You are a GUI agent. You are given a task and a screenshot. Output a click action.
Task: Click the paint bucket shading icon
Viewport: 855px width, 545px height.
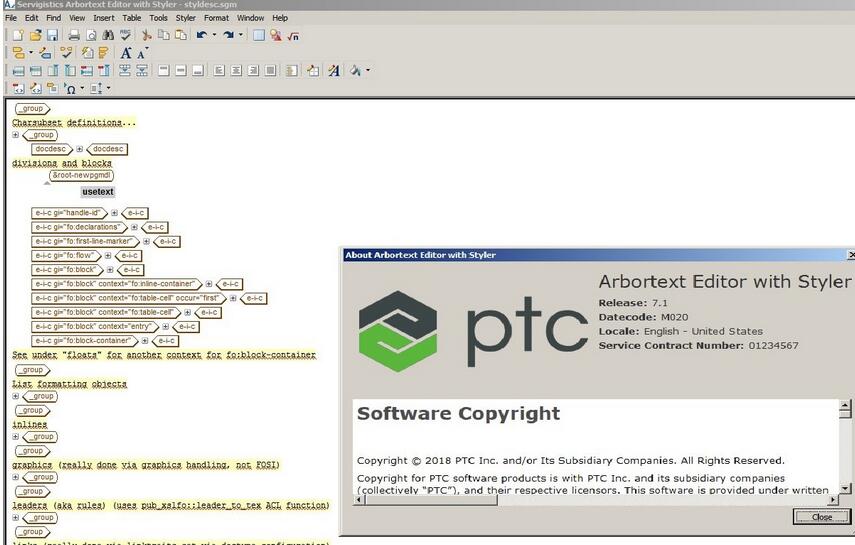pos(356,70)
